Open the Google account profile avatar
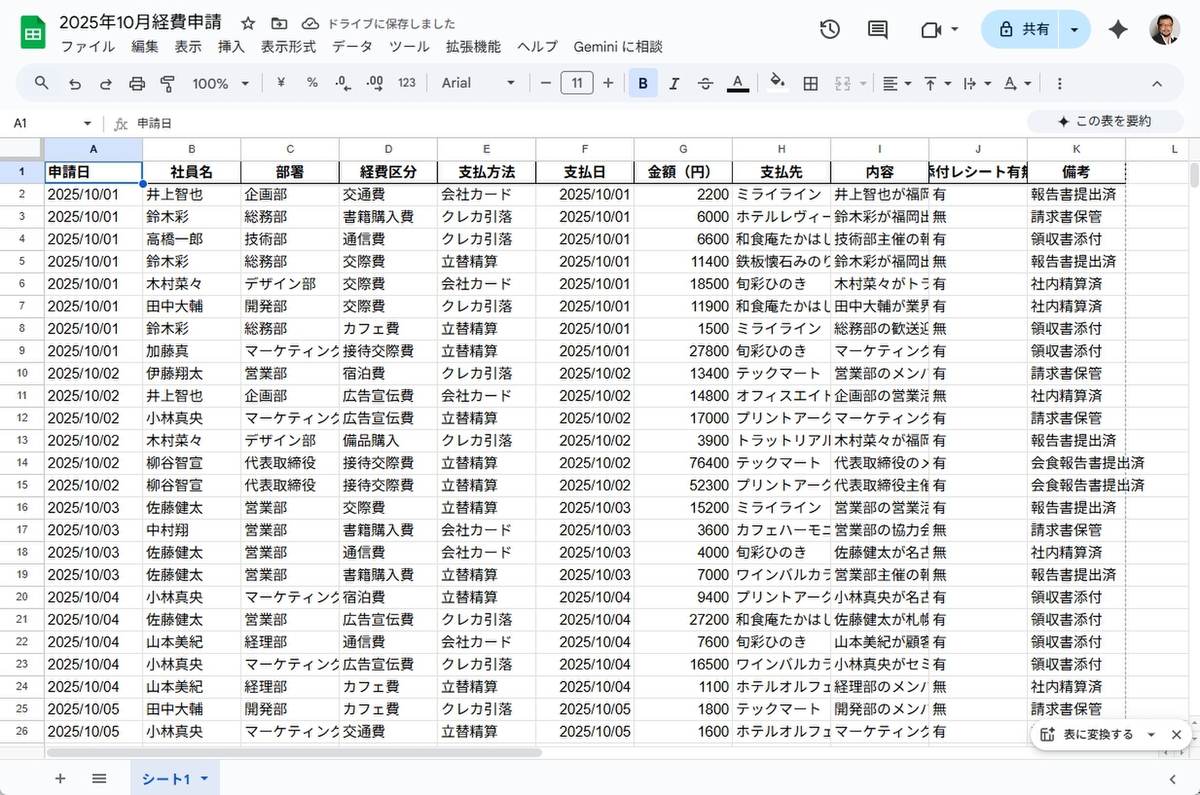Screen dimensions: 1200x795 (x=1164, y=30)
